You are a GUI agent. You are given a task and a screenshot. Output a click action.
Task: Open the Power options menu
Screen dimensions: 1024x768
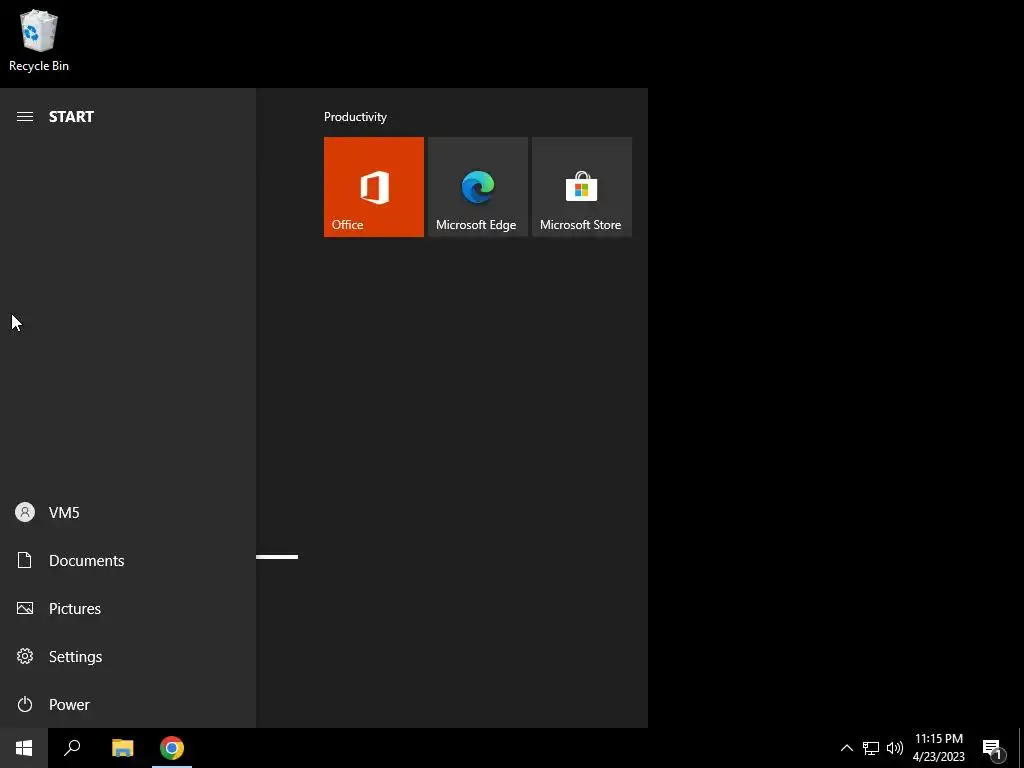click(x=128, y=705)
